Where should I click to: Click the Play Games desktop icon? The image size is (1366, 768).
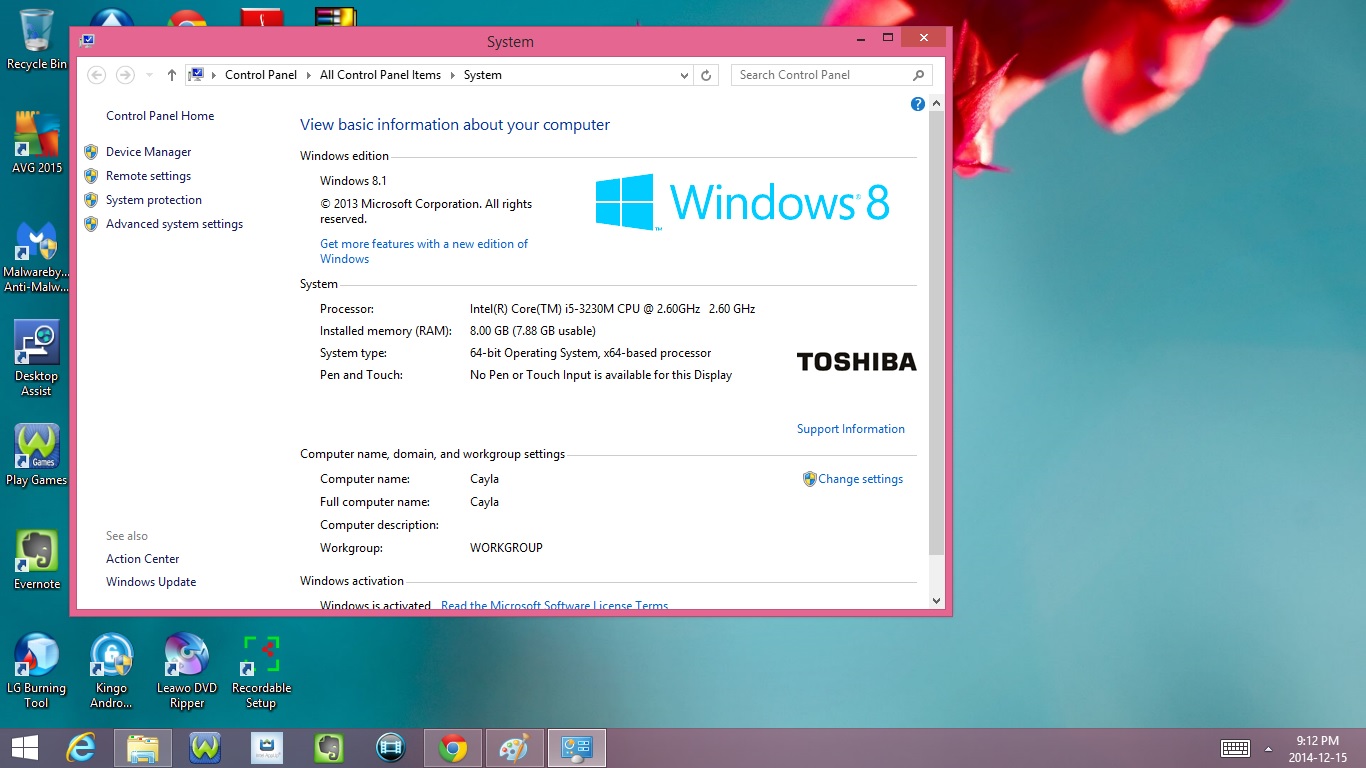click(x=36, y=456)
